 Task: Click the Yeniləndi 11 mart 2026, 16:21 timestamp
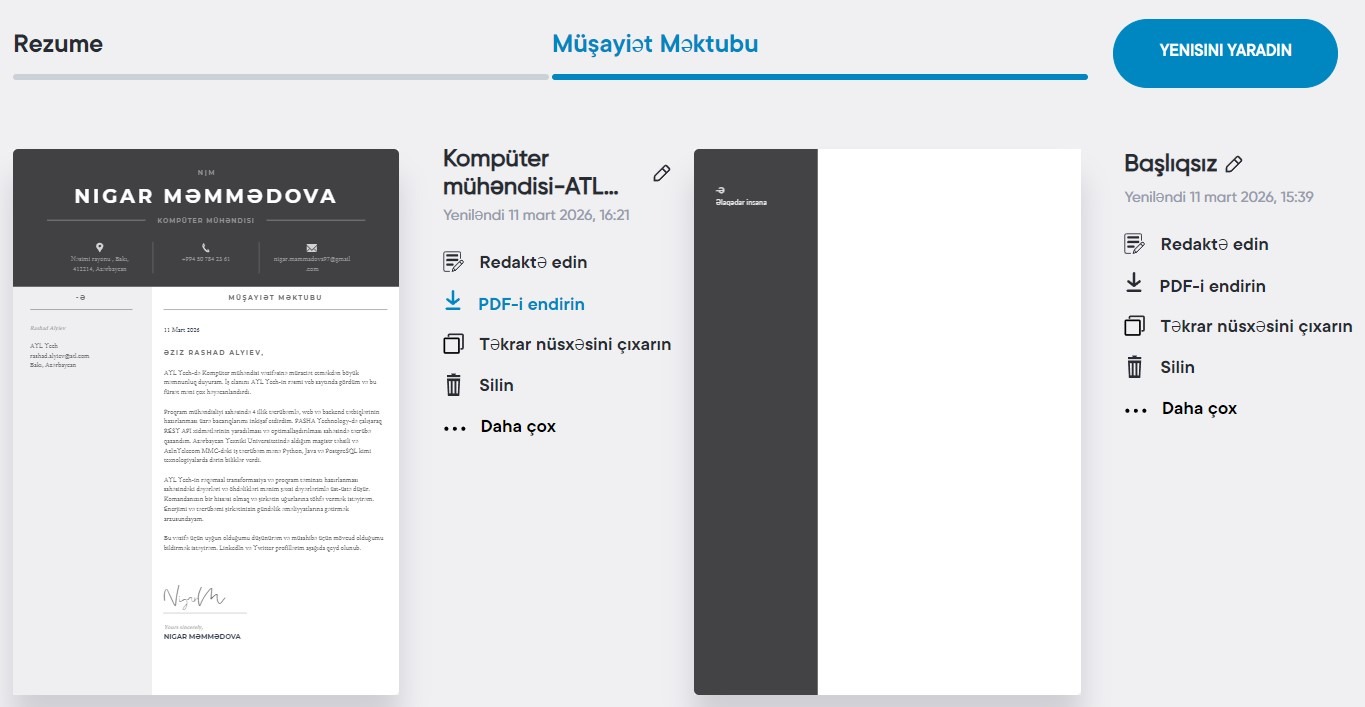(536, 215)
